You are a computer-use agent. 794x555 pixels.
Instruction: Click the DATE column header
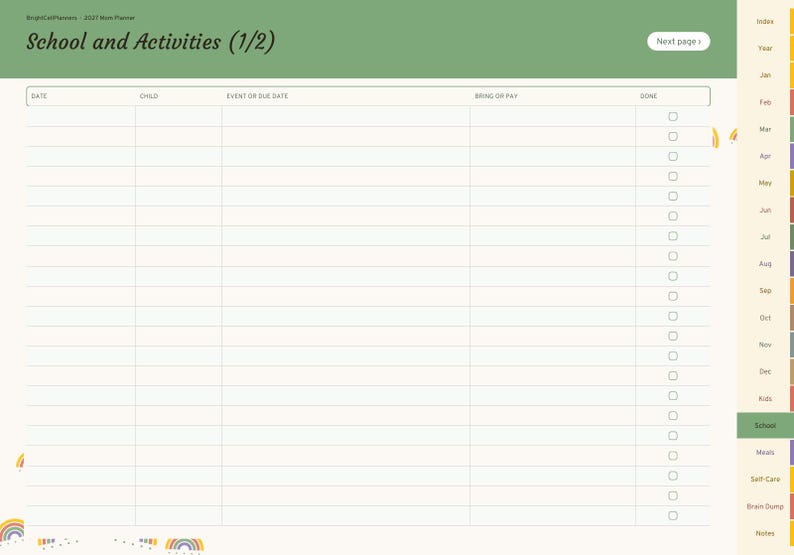(x=39, y=96)
